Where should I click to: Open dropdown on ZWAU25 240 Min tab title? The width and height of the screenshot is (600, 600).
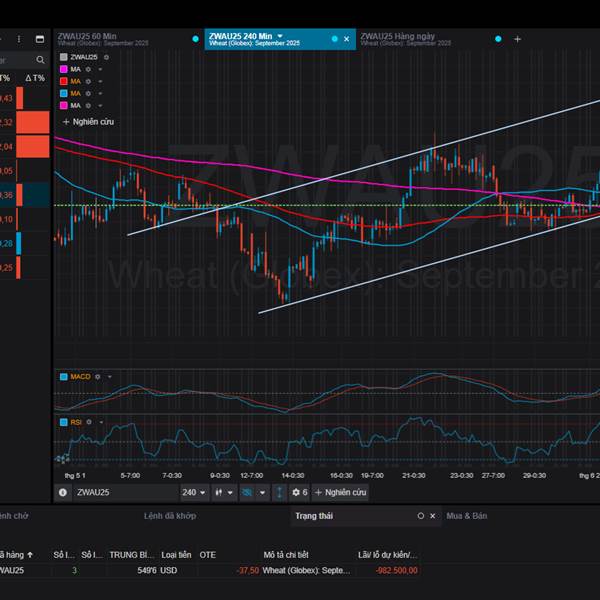pyautogui.click(x=280, y=36)
